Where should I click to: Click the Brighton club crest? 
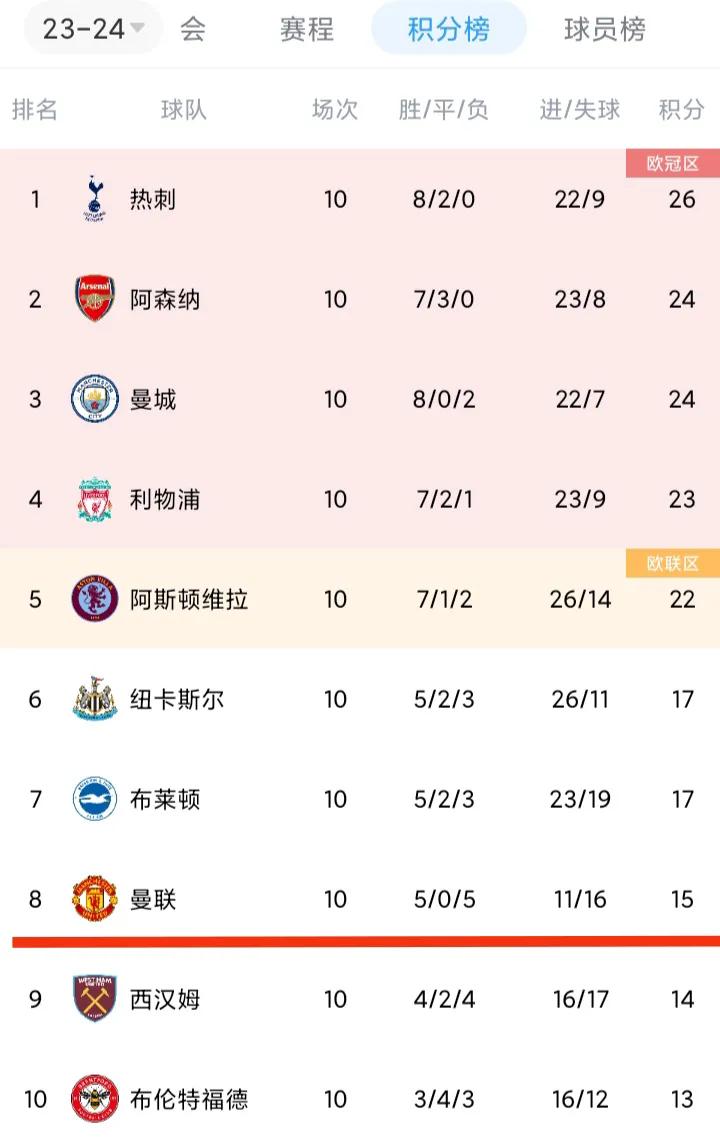94,798
